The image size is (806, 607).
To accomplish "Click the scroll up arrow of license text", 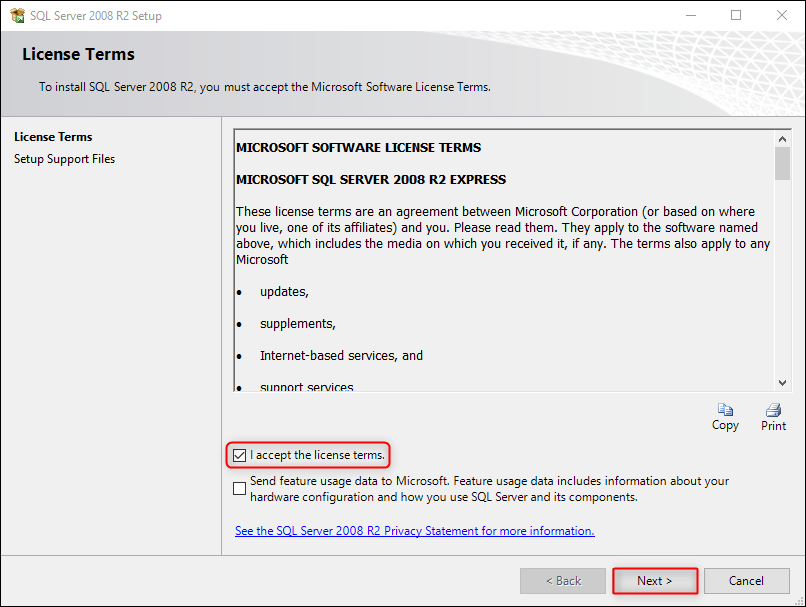I will click(782, 139).
